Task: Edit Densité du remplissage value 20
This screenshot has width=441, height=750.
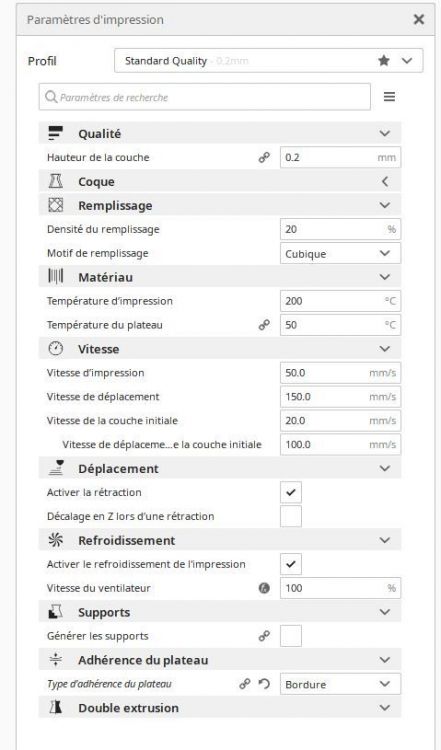Action: [340, 229]
